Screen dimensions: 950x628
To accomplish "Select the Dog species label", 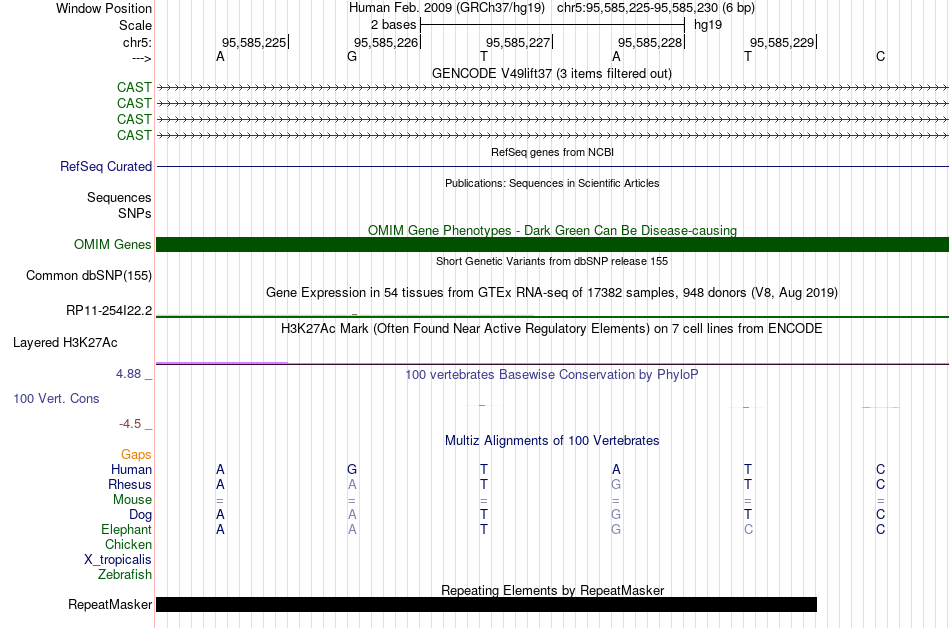I will 140,515.
